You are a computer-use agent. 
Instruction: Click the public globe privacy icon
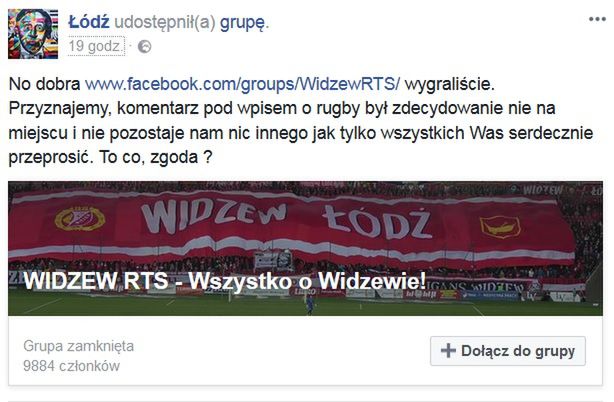144,47
